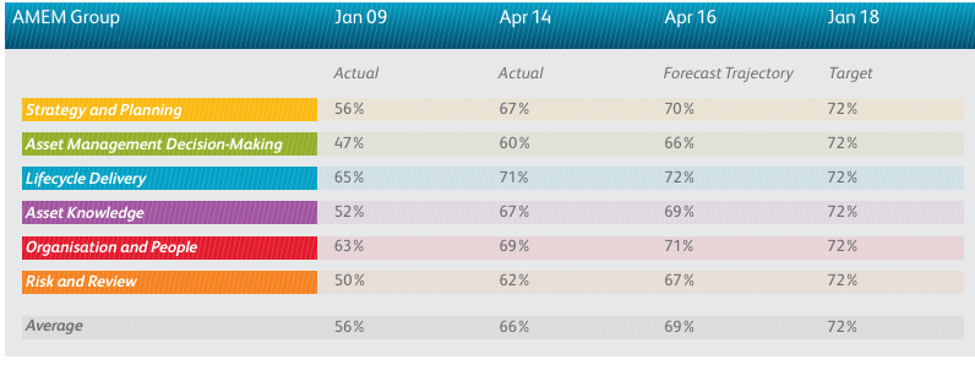
Task: Click the yellow Strategy and Planning label
Action: click(169, 110)
